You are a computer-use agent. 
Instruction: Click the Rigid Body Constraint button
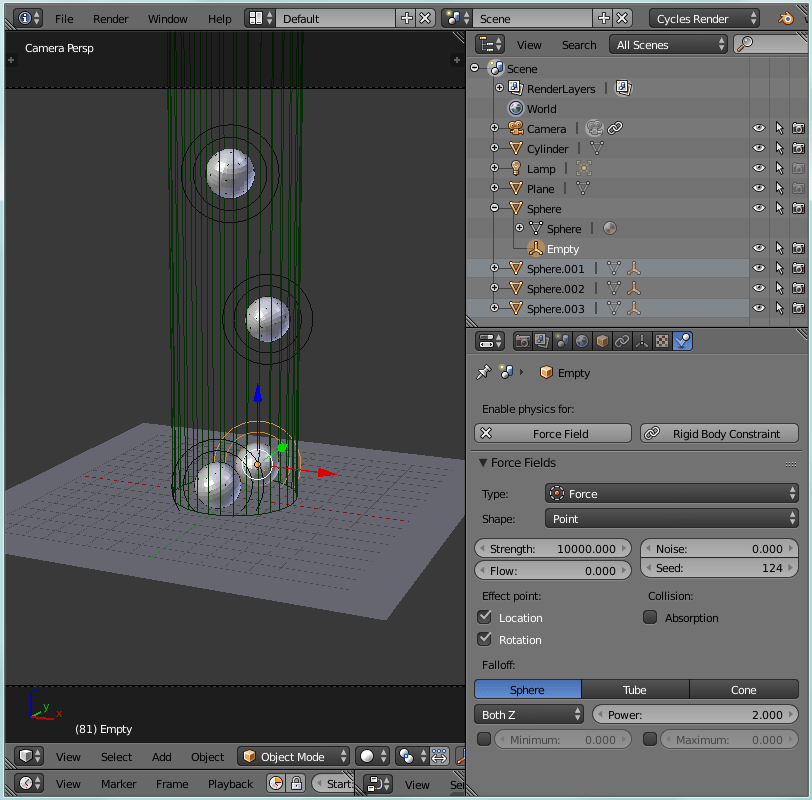(x=719, y=433)
